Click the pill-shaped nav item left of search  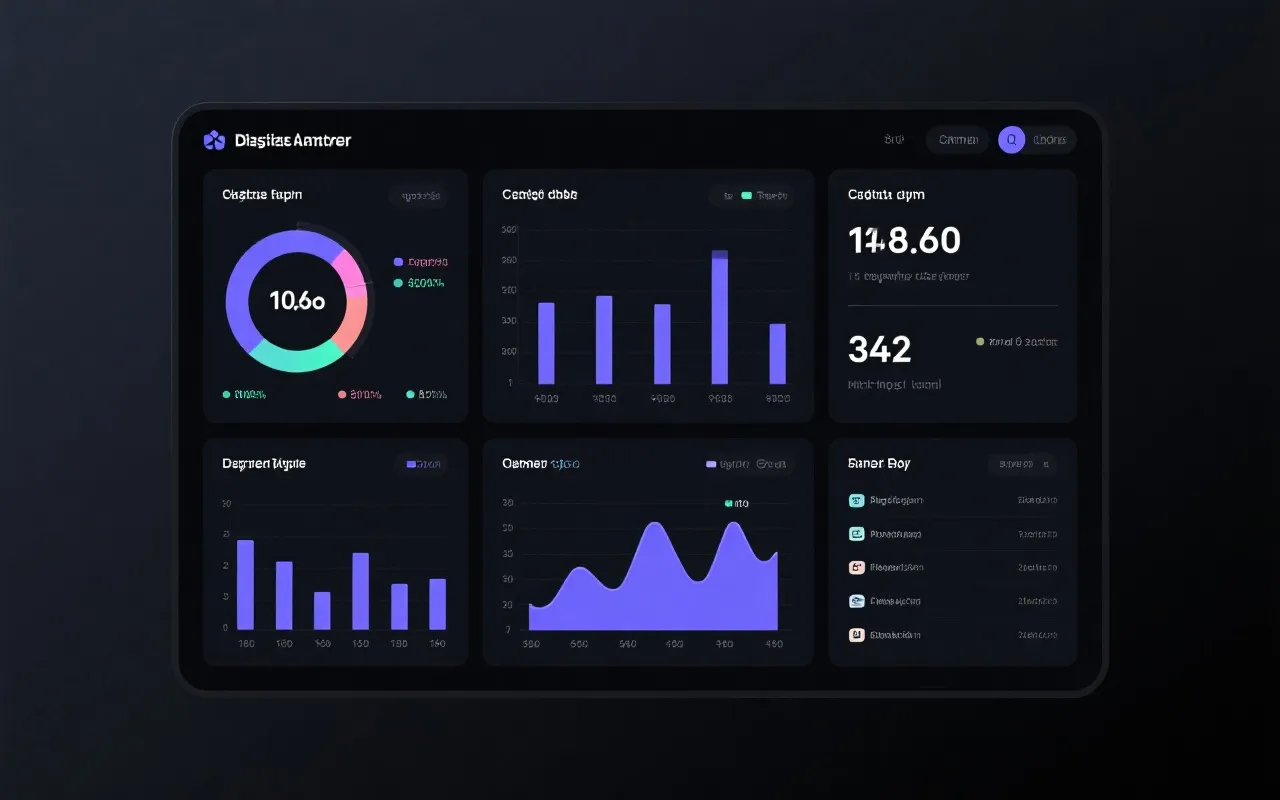(x=957, y=140)
